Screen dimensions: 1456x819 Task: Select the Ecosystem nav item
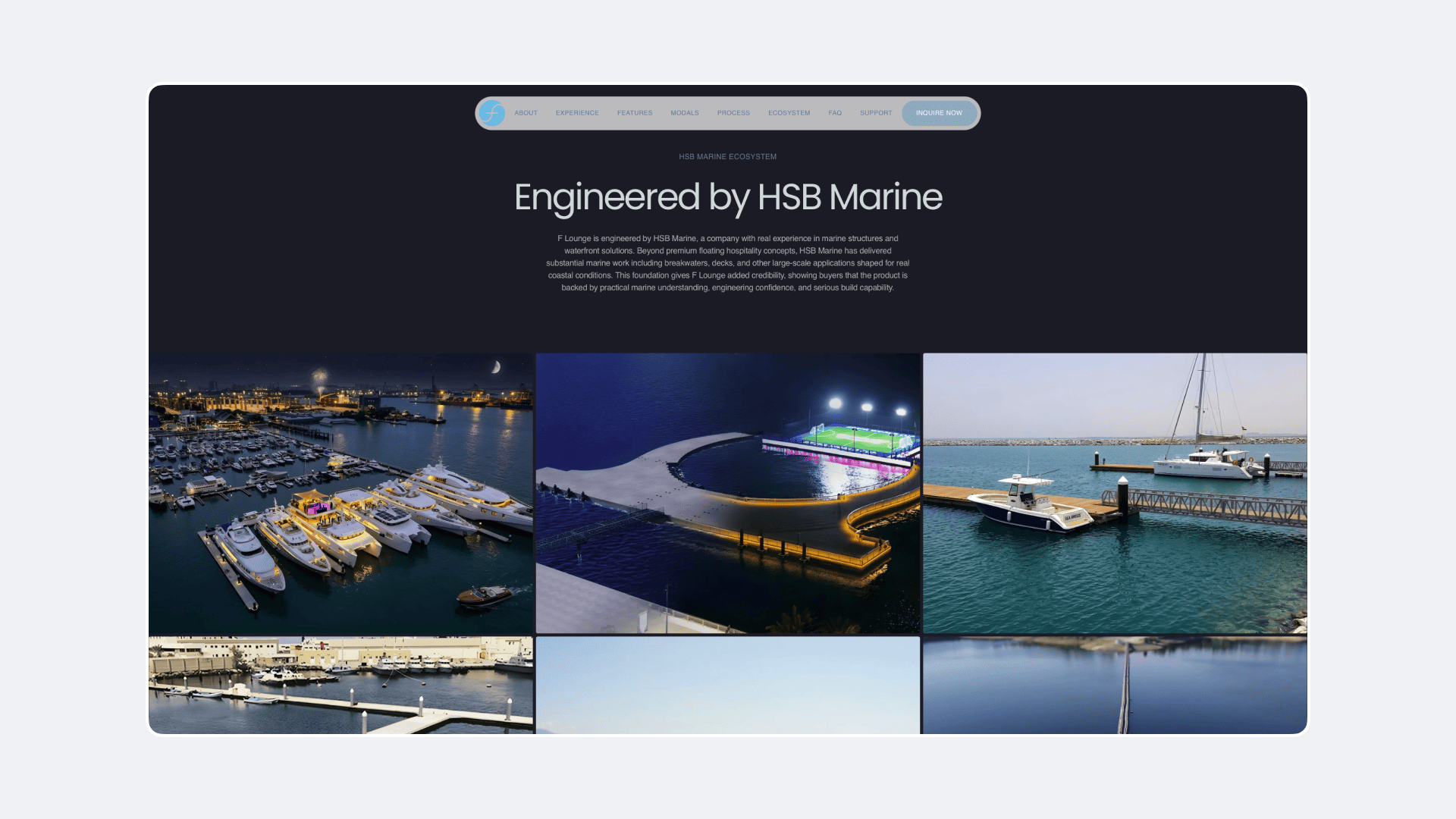tap(789, 113)
